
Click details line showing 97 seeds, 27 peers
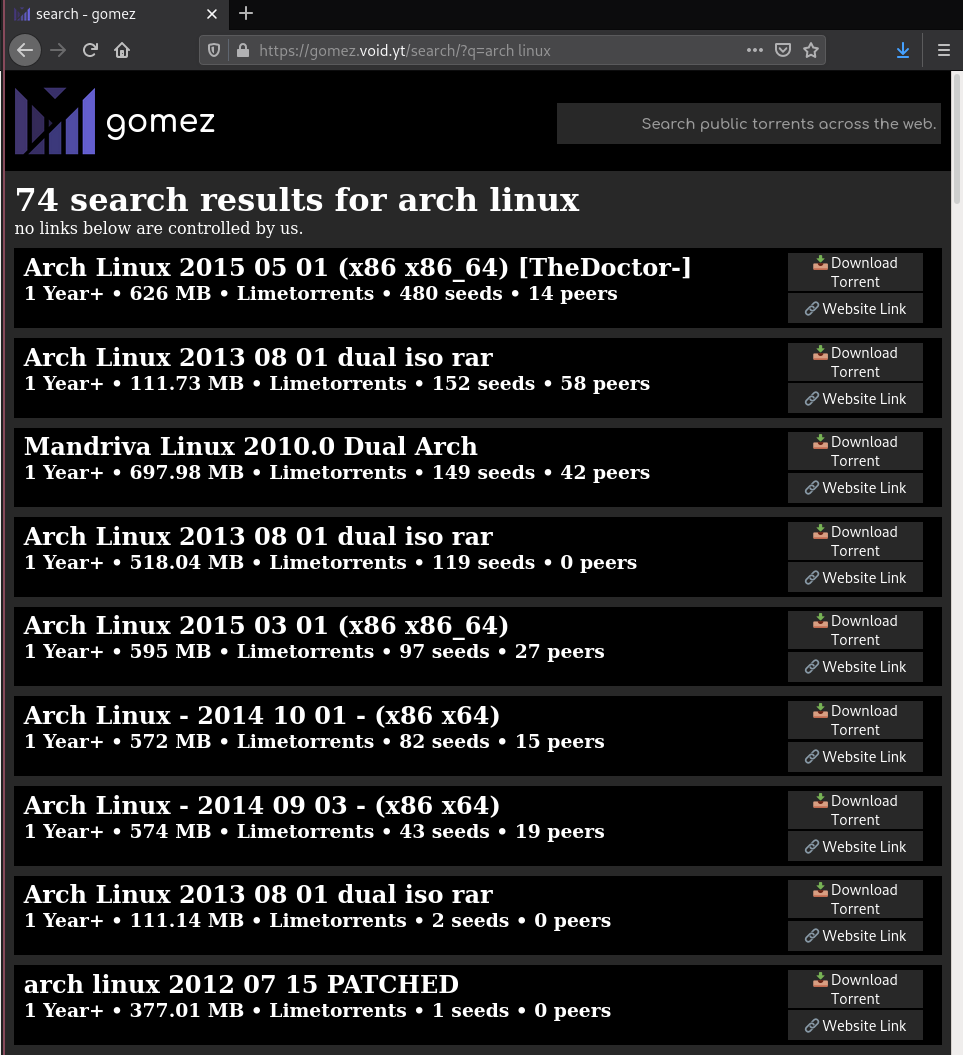pyautogui.click(x=314, y=651)
